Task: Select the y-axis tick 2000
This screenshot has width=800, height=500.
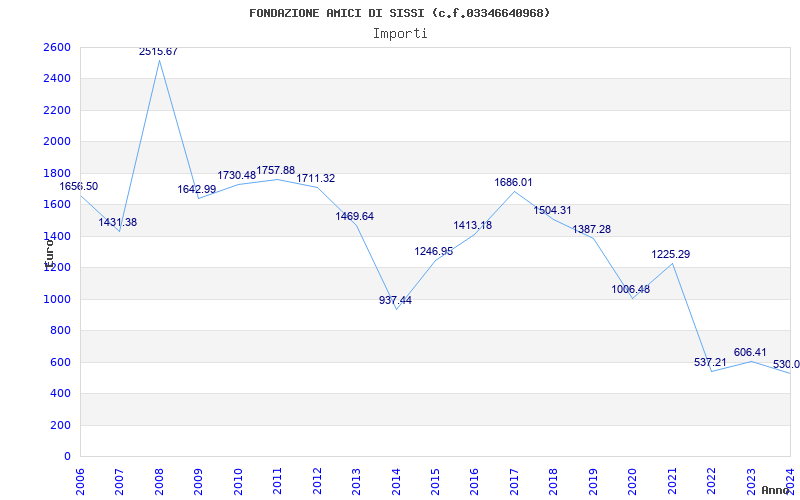Action: 57,142
